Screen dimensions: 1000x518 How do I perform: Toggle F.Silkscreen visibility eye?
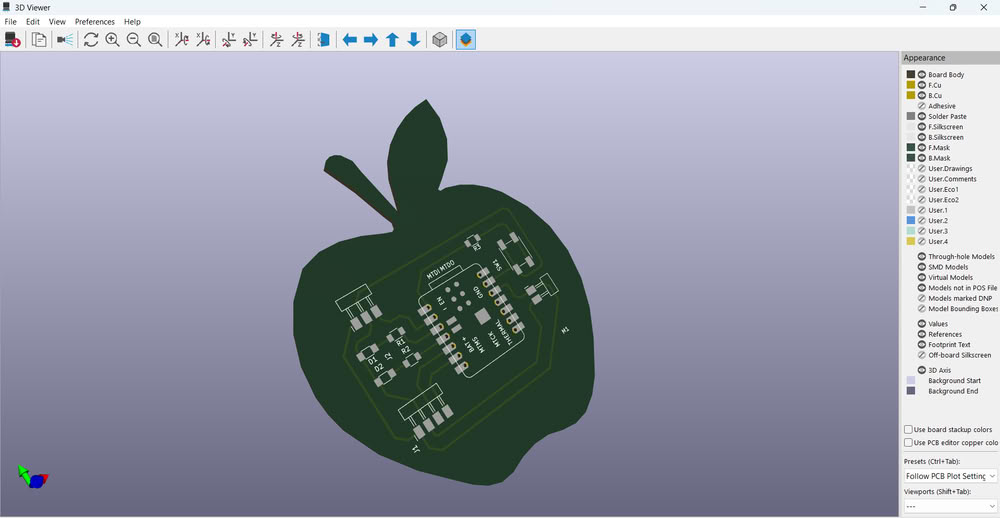[922, 126]
